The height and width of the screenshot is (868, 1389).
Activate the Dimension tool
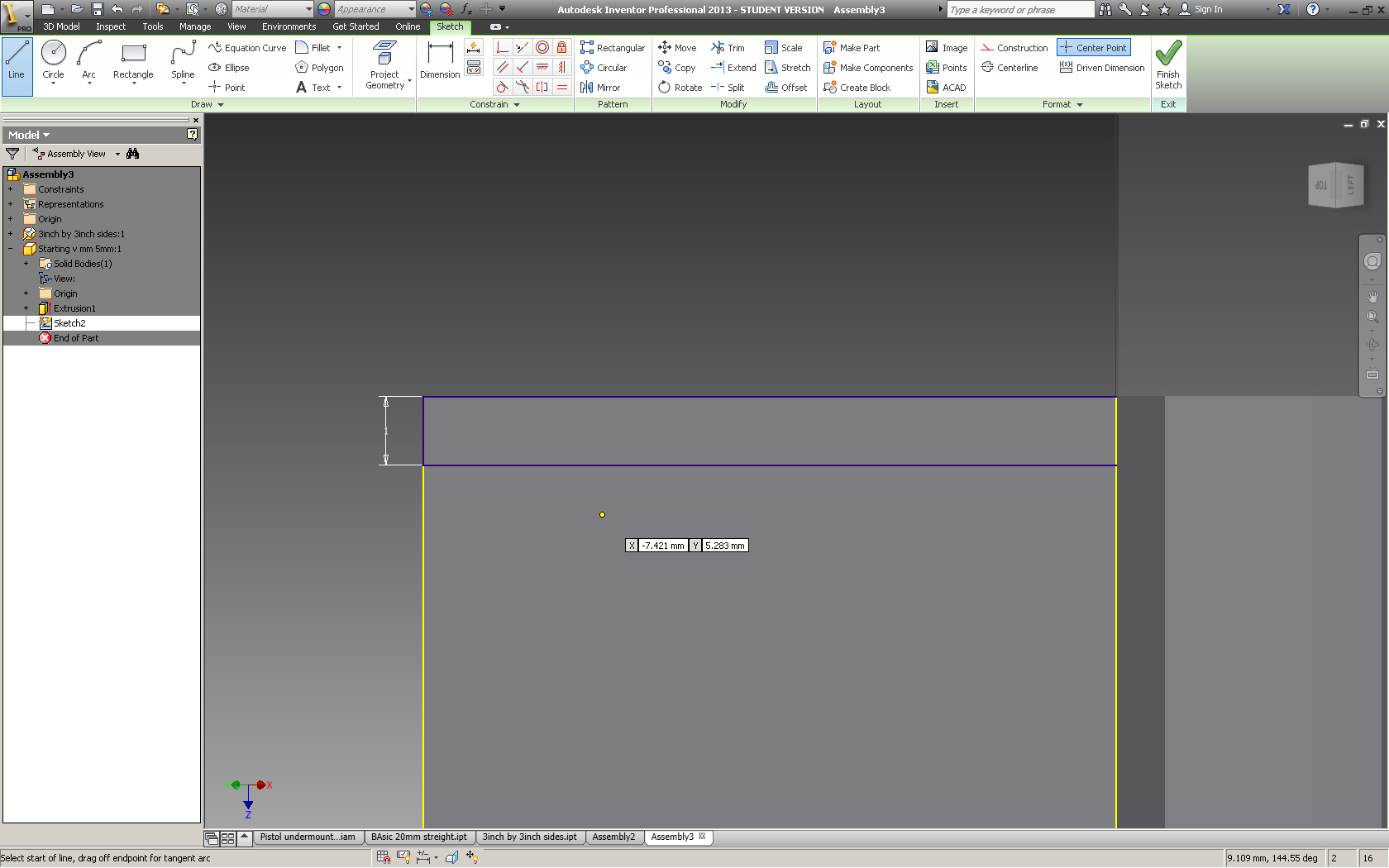point(440,60)
